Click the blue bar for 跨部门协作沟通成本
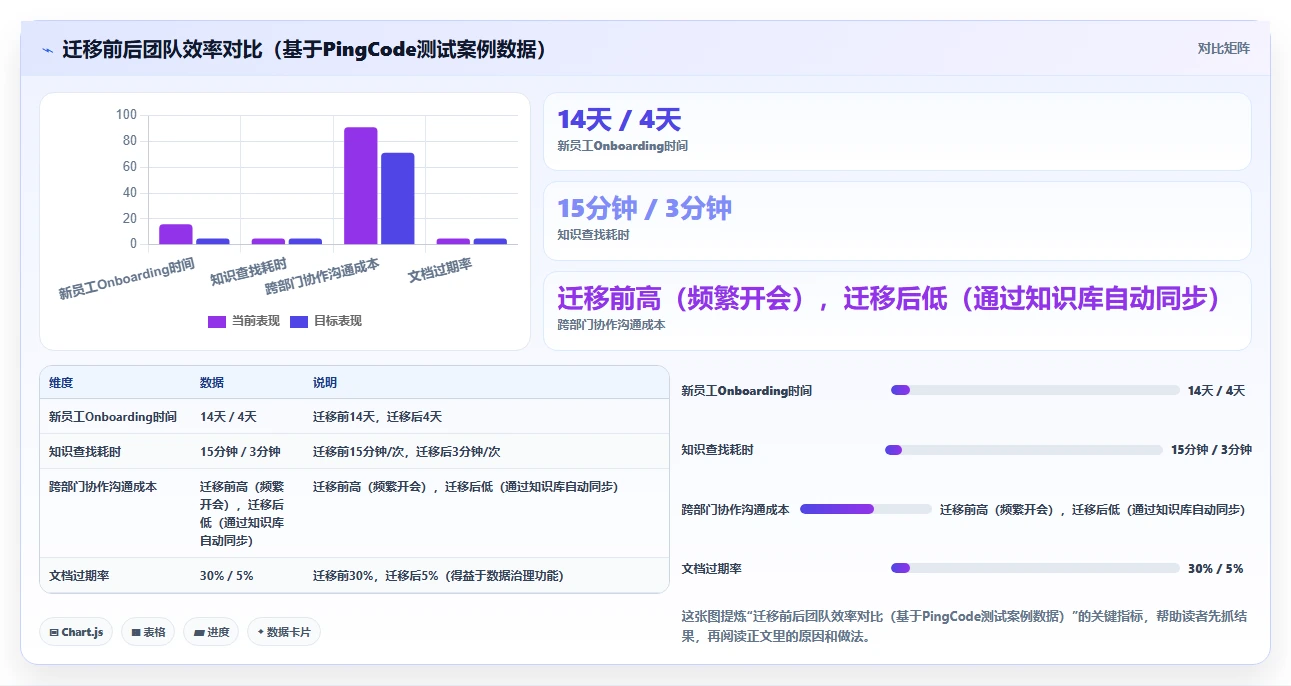Viewport: 1291px width, 686px height. coord(397,198)
